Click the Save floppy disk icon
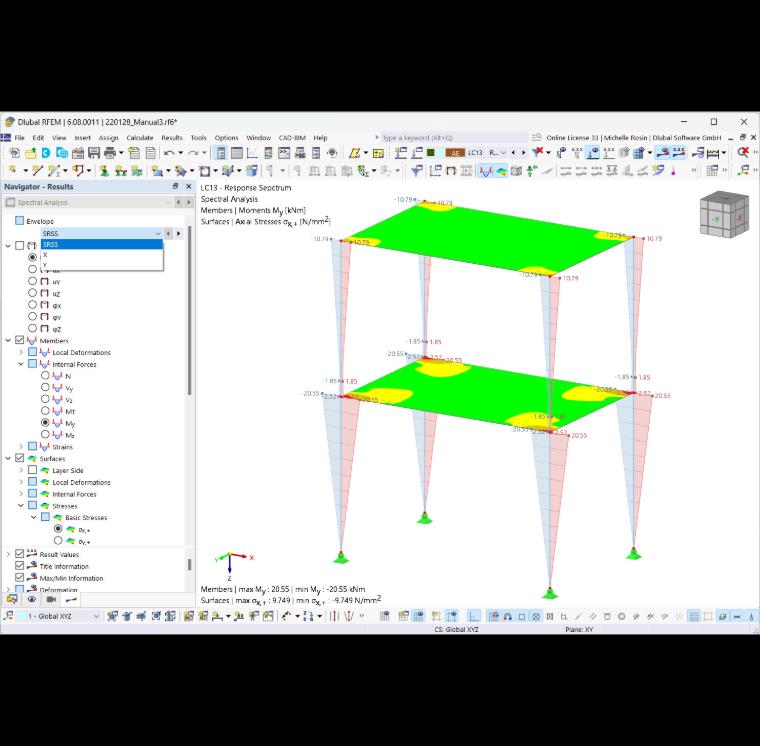760x746 pixels. pyautogui.click(x=94, y=153)
